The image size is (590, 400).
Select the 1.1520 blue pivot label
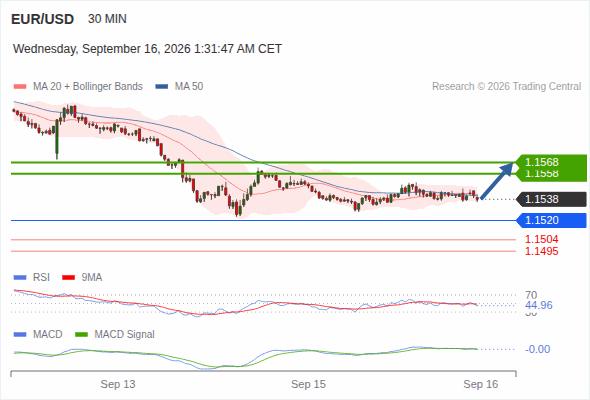pyautogui.click(x=542, y=220)
